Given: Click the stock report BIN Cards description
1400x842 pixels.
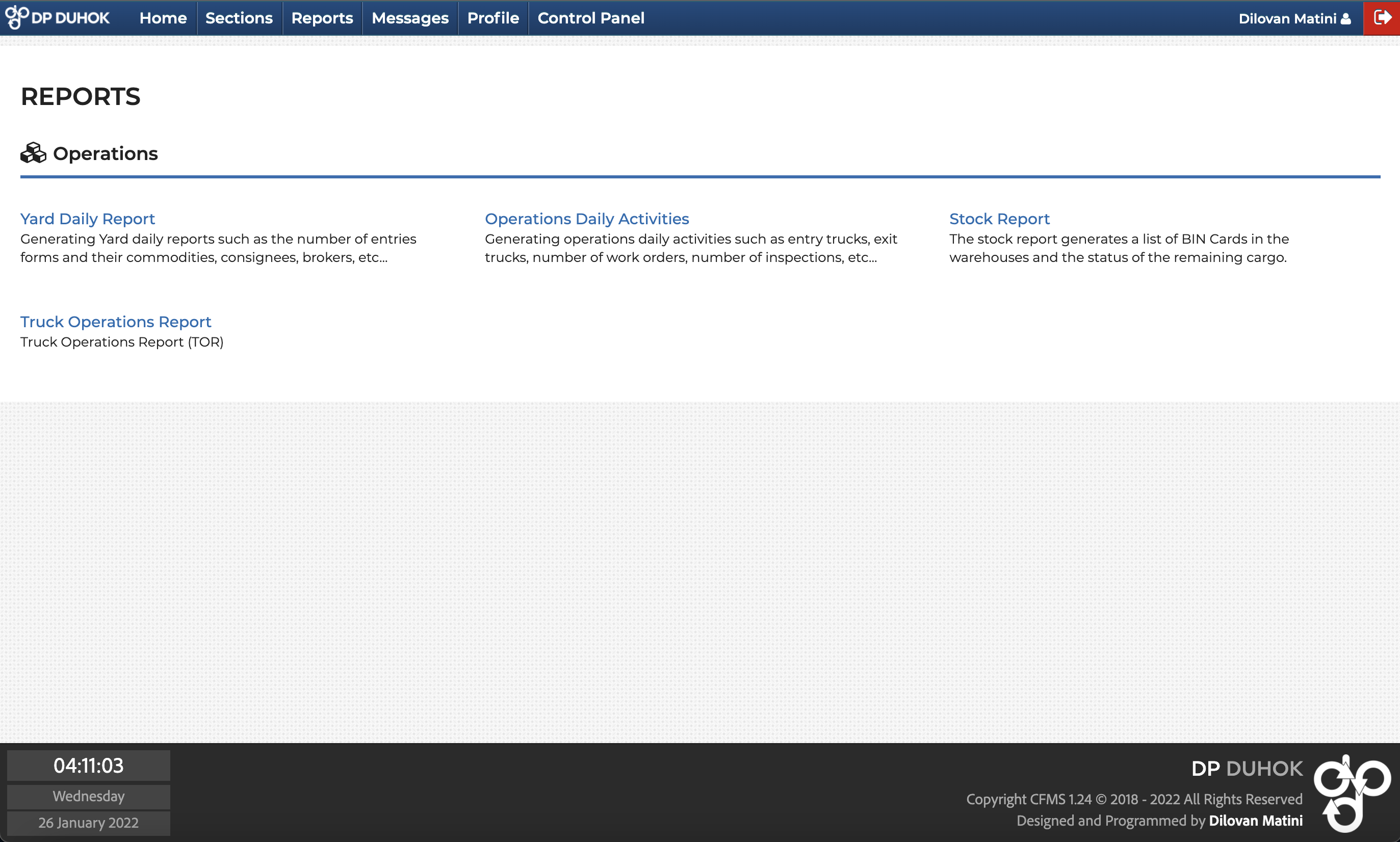Looking at the screenshot, I should pyautogui.click(x=1119, y=248).
